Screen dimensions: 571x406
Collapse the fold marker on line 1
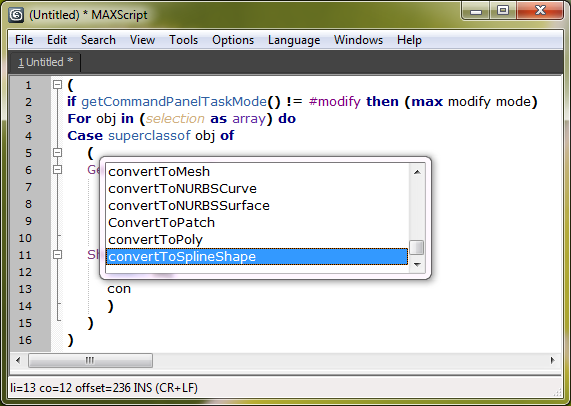click(57, 84)
